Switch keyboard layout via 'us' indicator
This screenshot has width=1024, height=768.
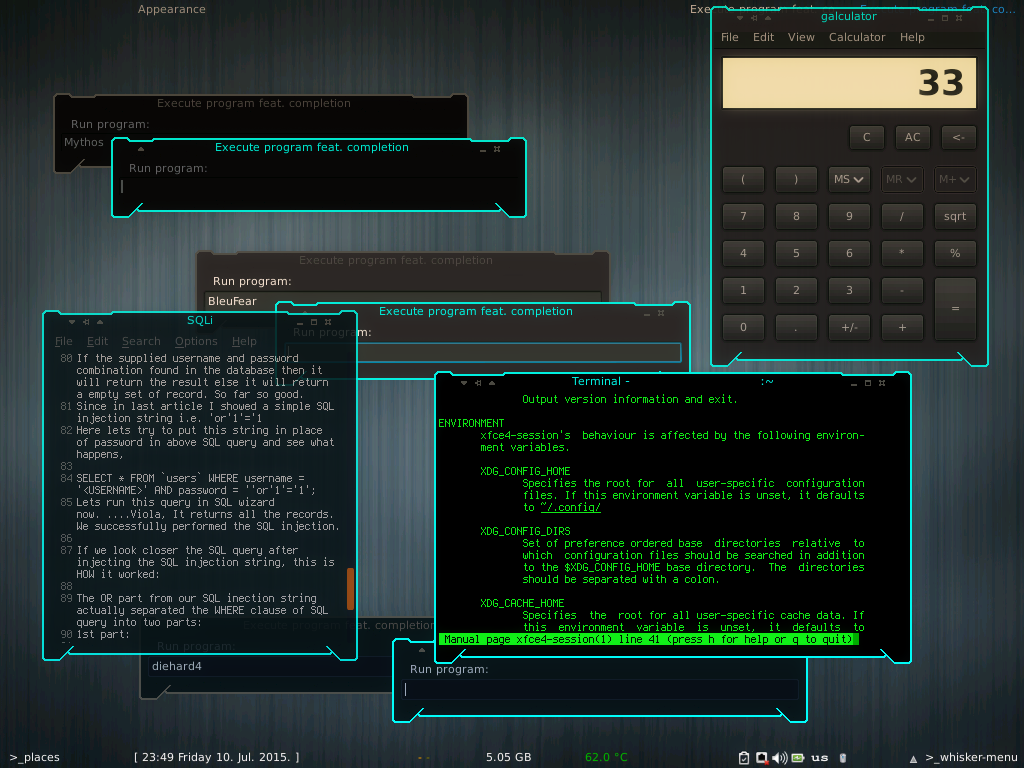pos(820,758)
